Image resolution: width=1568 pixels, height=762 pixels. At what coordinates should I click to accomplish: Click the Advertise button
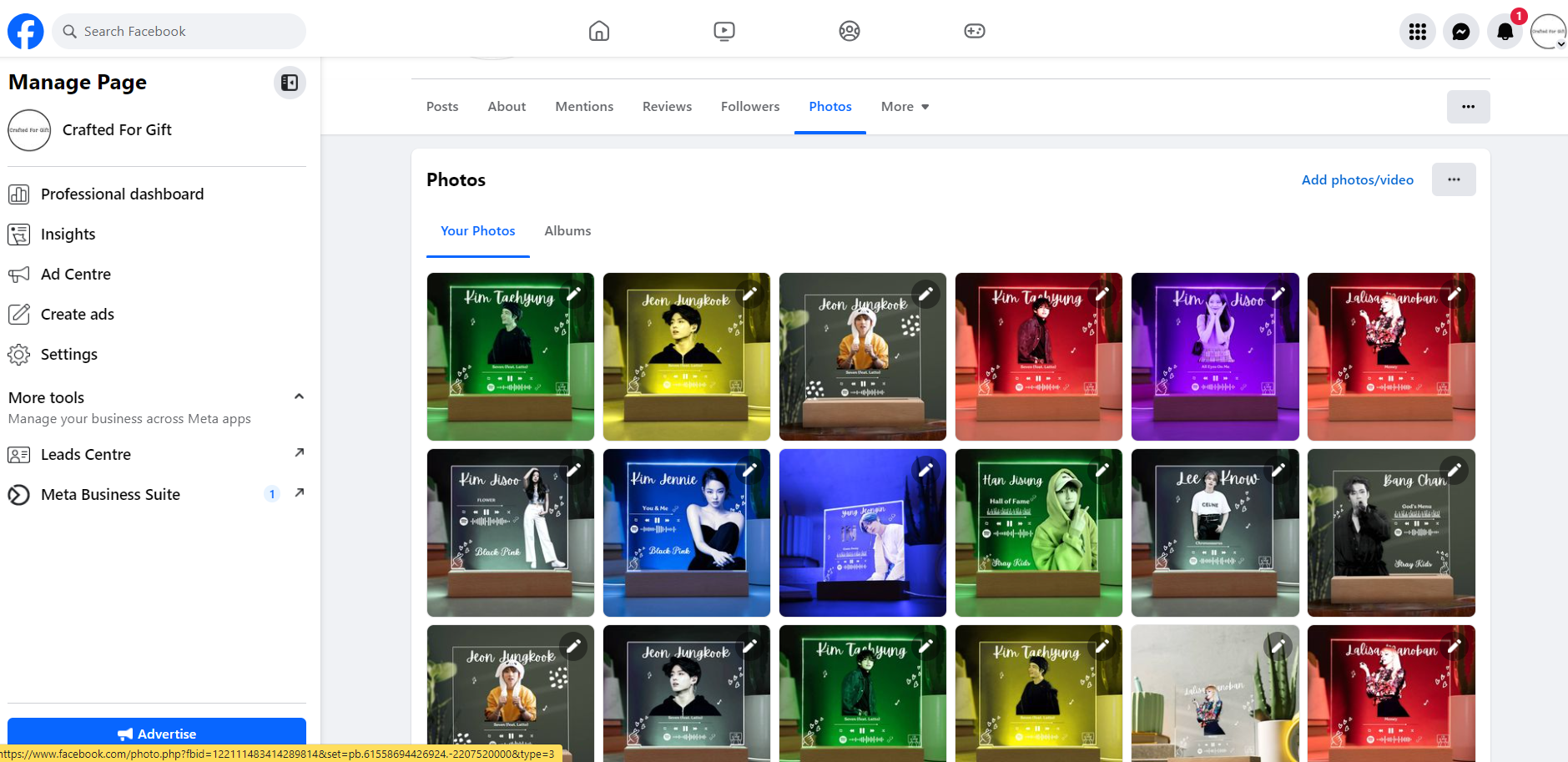(x=157, y=733)
